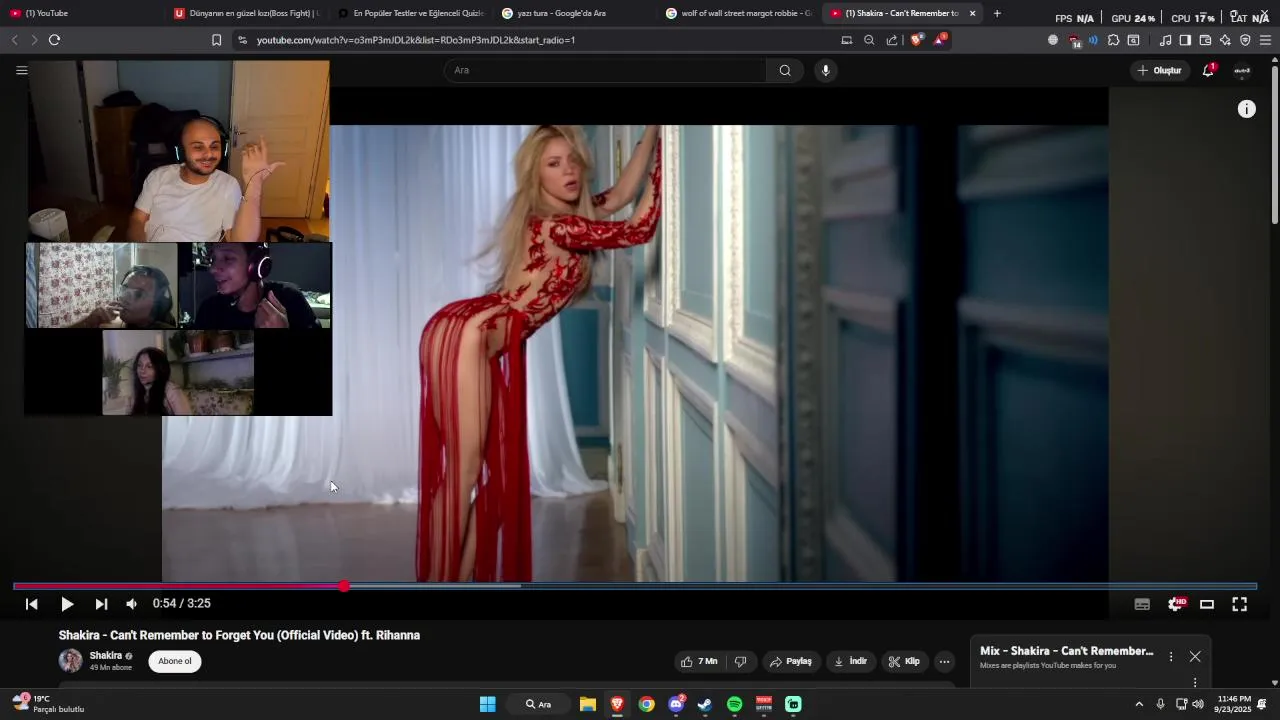Enter fullscreen mode
The height and width of the screenshot is (720, 1280).
[1239, 604]
